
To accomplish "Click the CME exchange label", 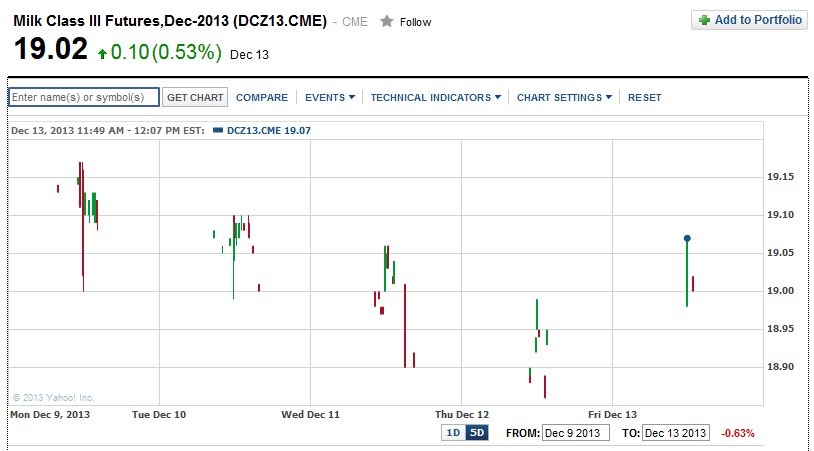I will point(355,22).
